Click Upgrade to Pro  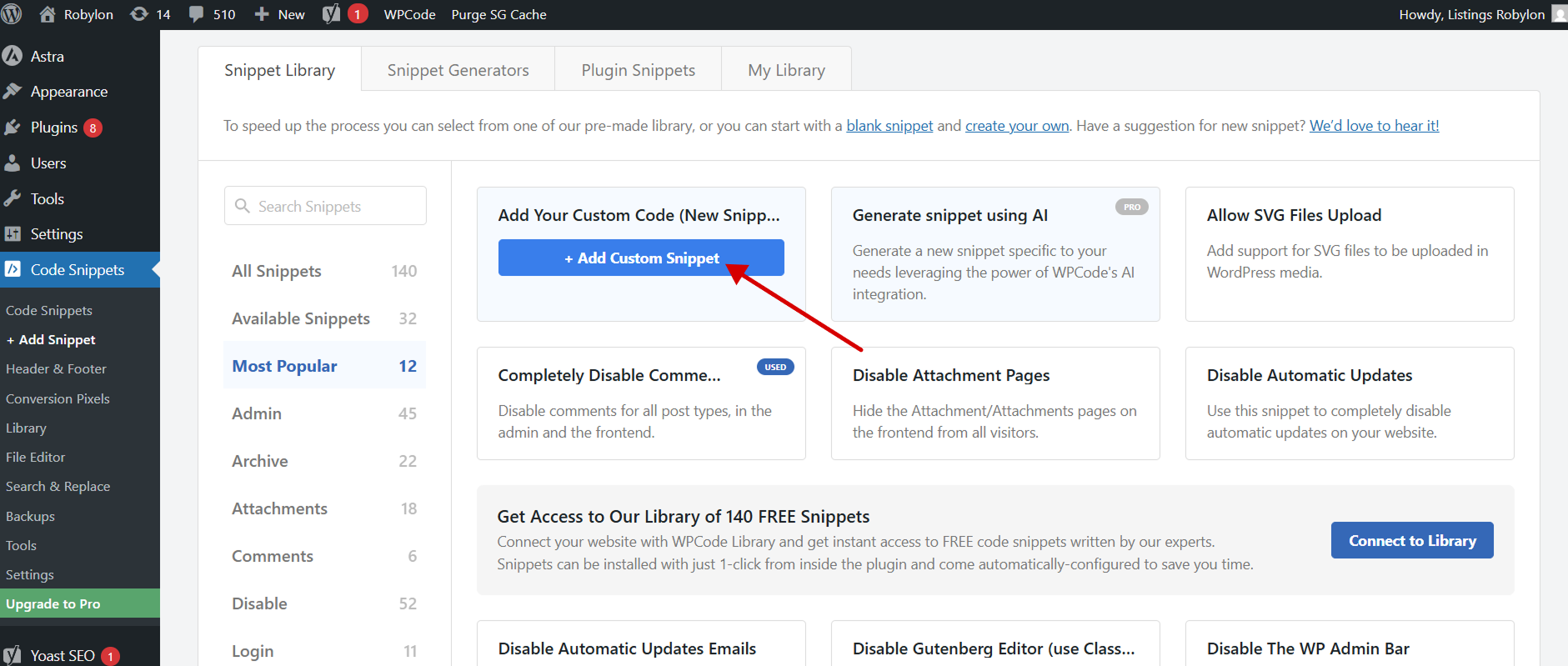pyautogui.click(x=80, y=603)
